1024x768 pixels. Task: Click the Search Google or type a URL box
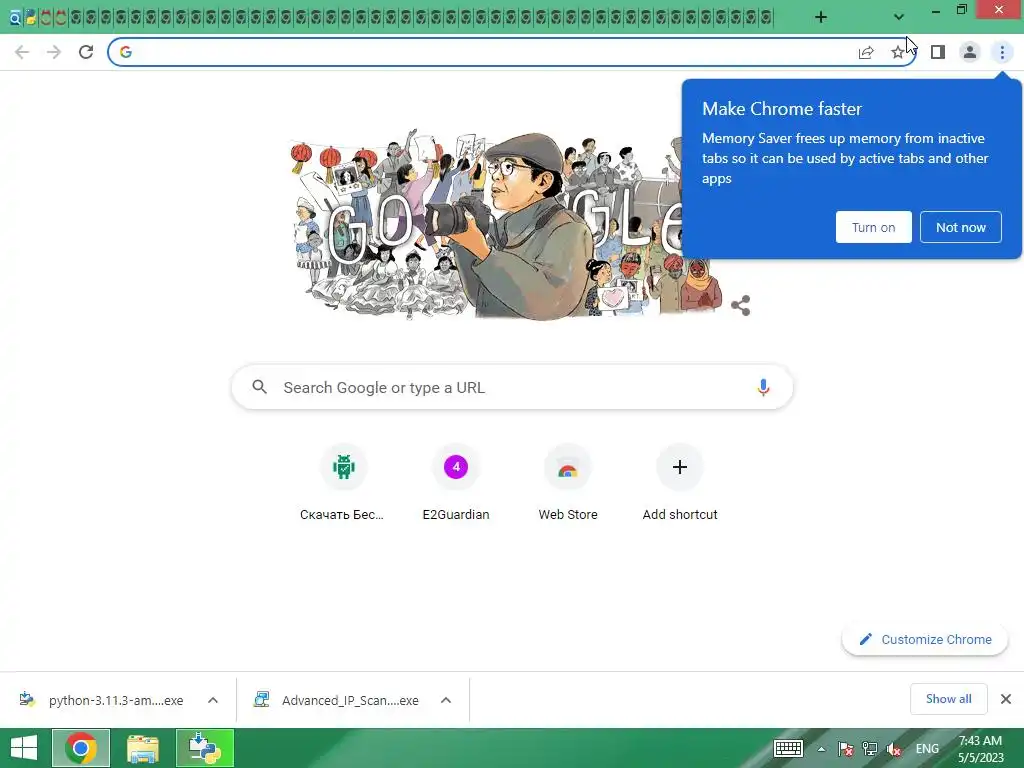(x=512, y=387)
